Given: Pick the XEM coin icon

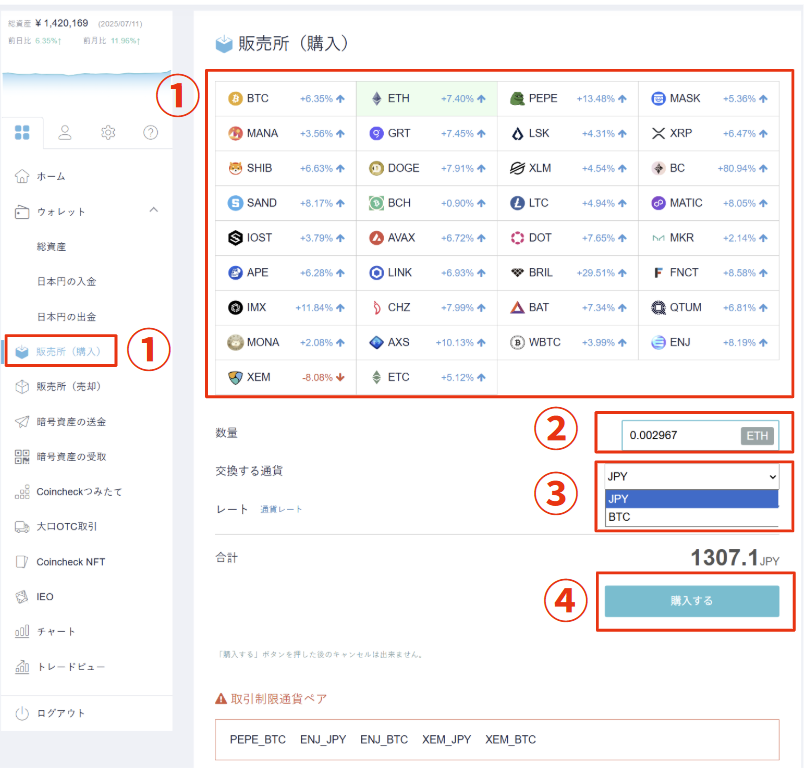Looking at the screenshot, I should pos(235,378).
